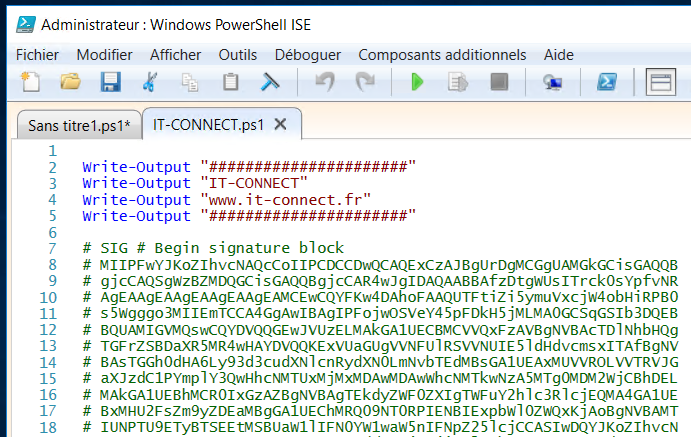Click the line starting with "# aXJzdC1PYmplY3Qw"

(x=380, y=378)
